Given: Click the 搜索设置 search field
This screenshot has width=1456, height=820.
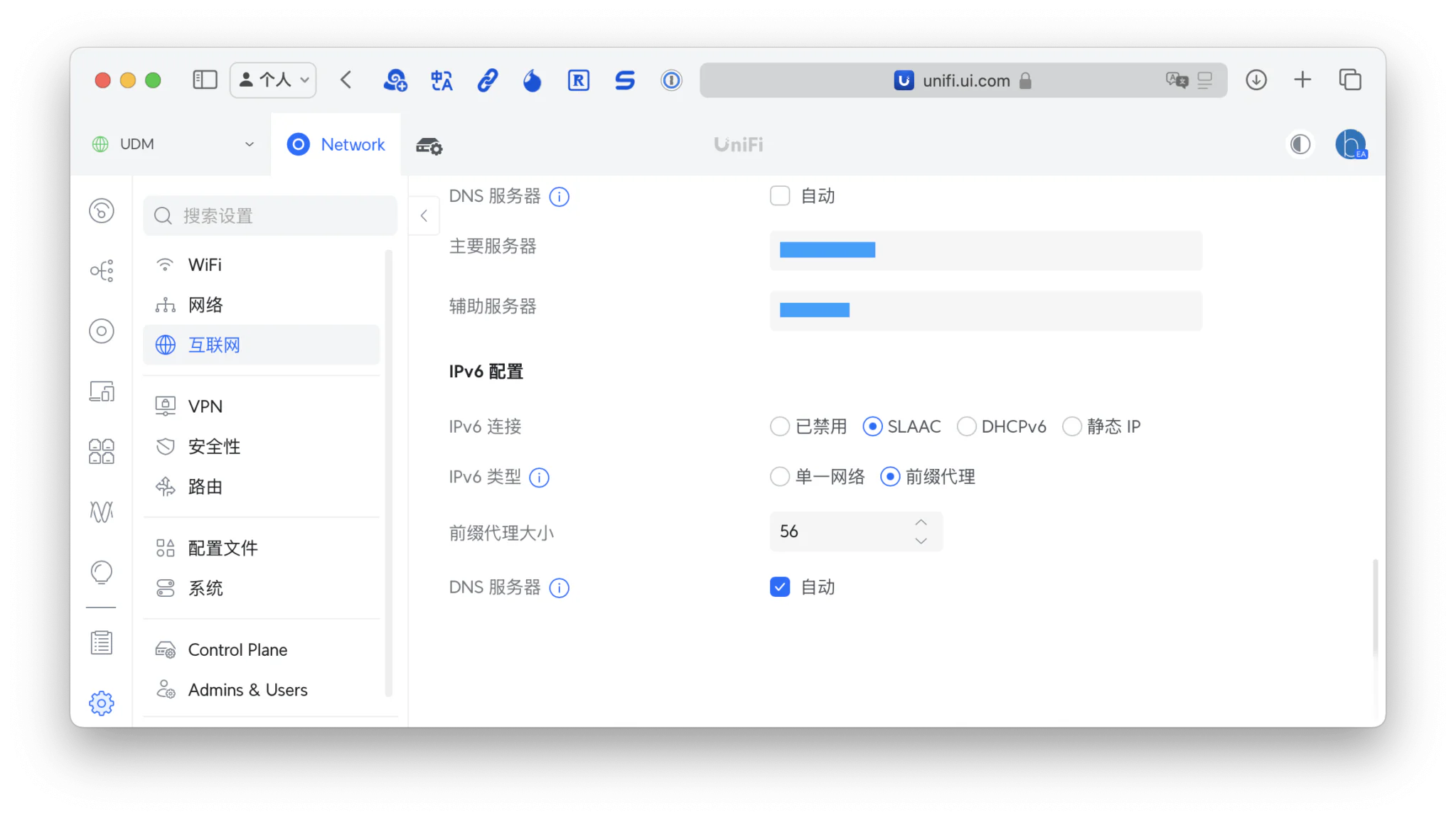Looking at the screenshot, I should pos(270,216).
